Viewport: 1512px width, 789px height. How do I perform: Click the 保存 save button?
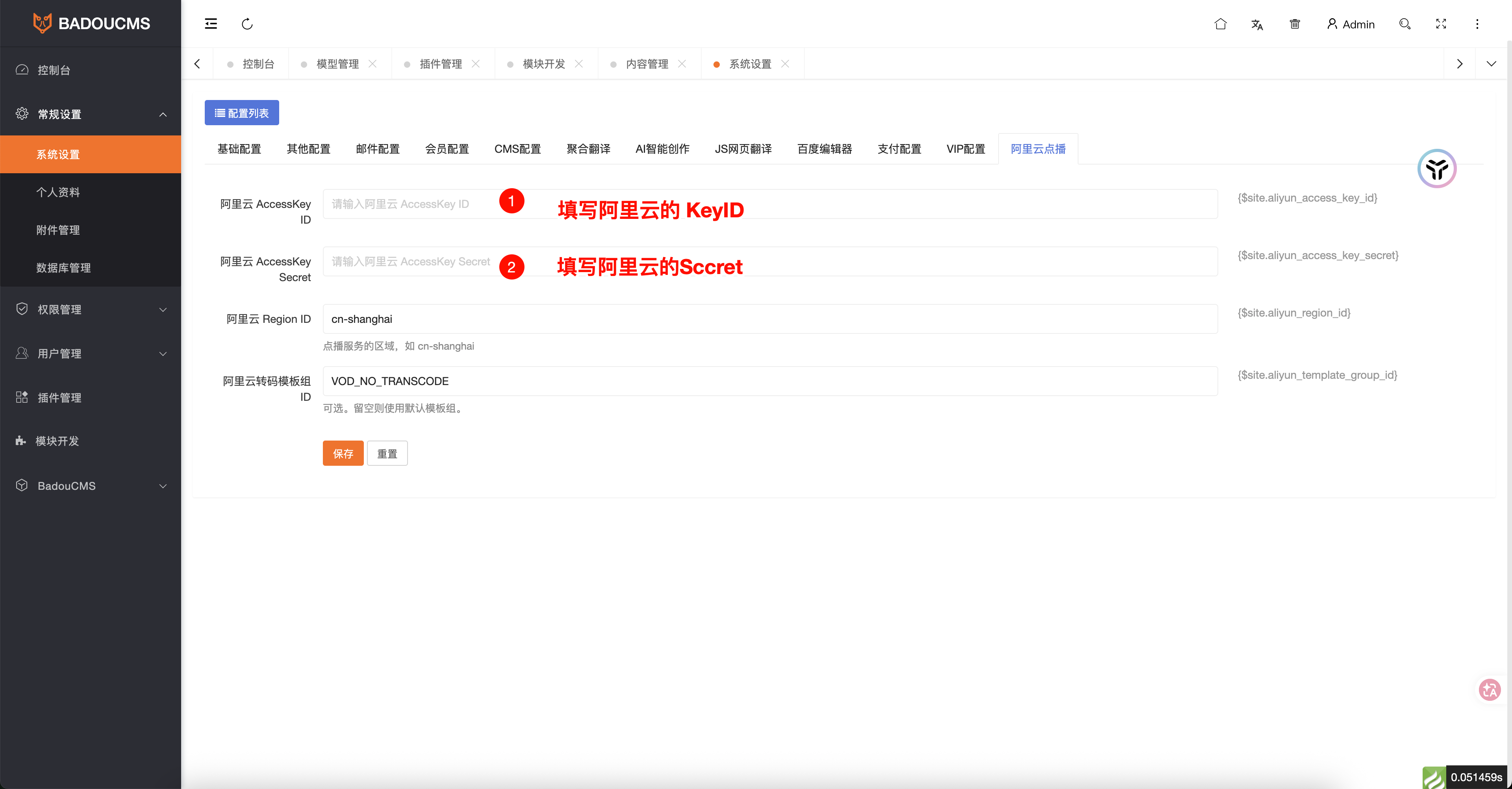343,453
